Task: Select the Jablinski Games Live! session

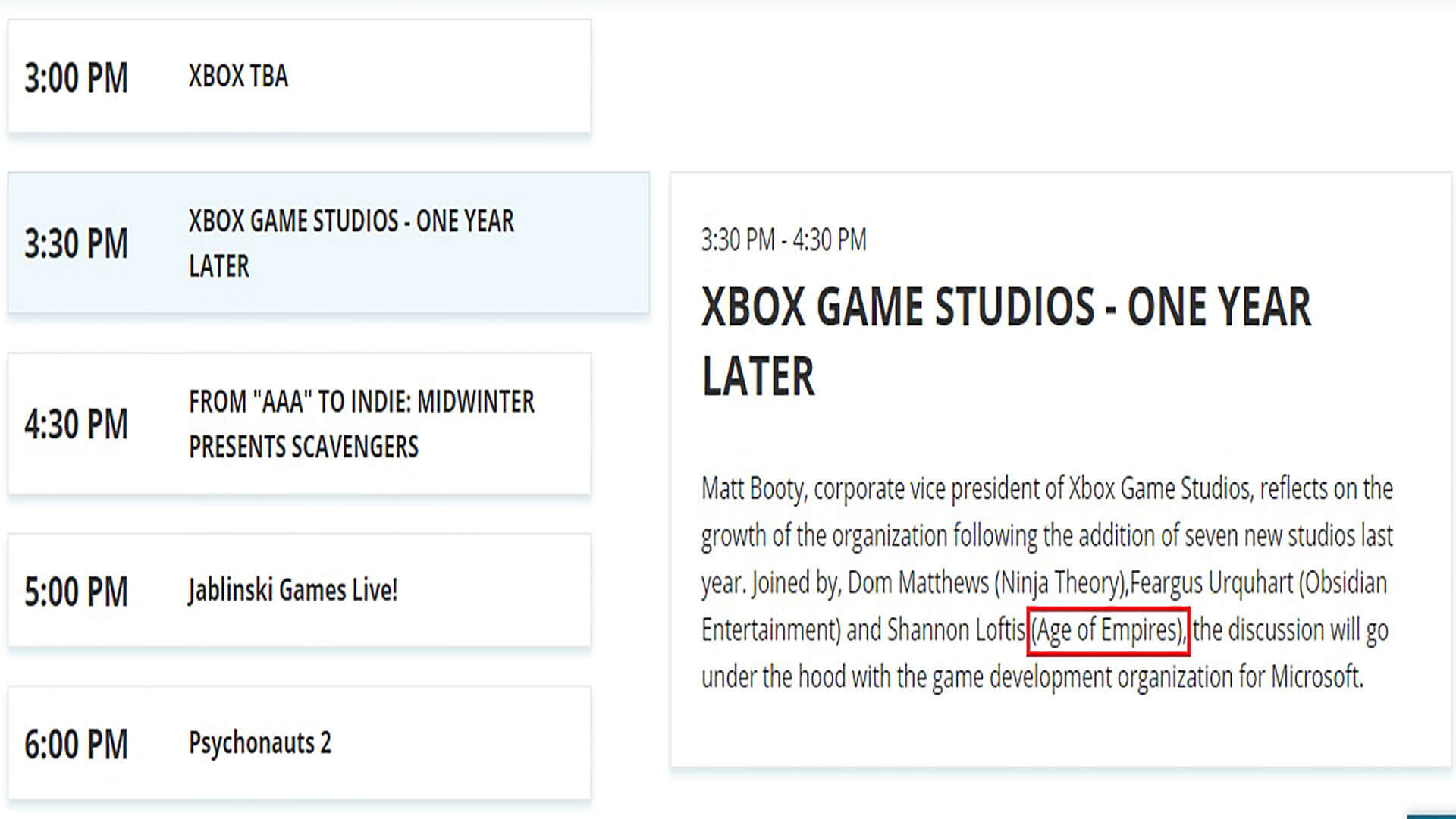Action: (x=299, y=591)
